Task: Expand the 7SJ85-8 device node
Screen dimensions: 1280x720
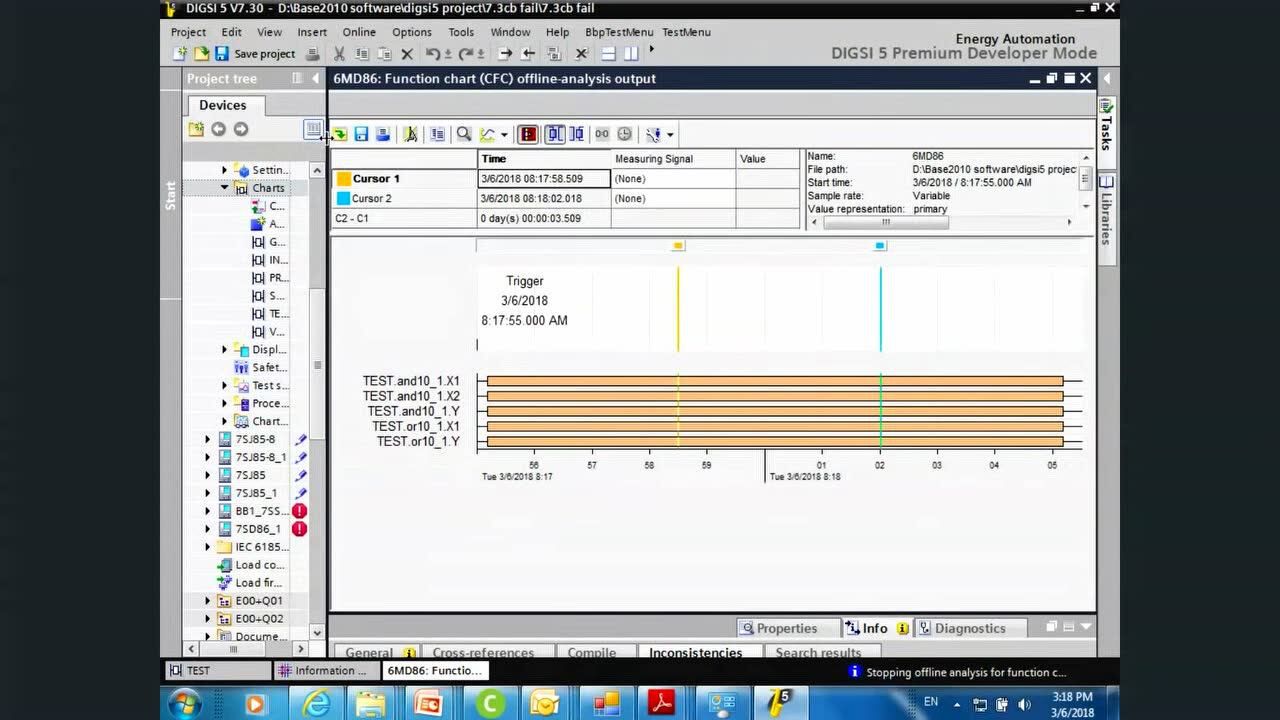Action: click(208, 440)
